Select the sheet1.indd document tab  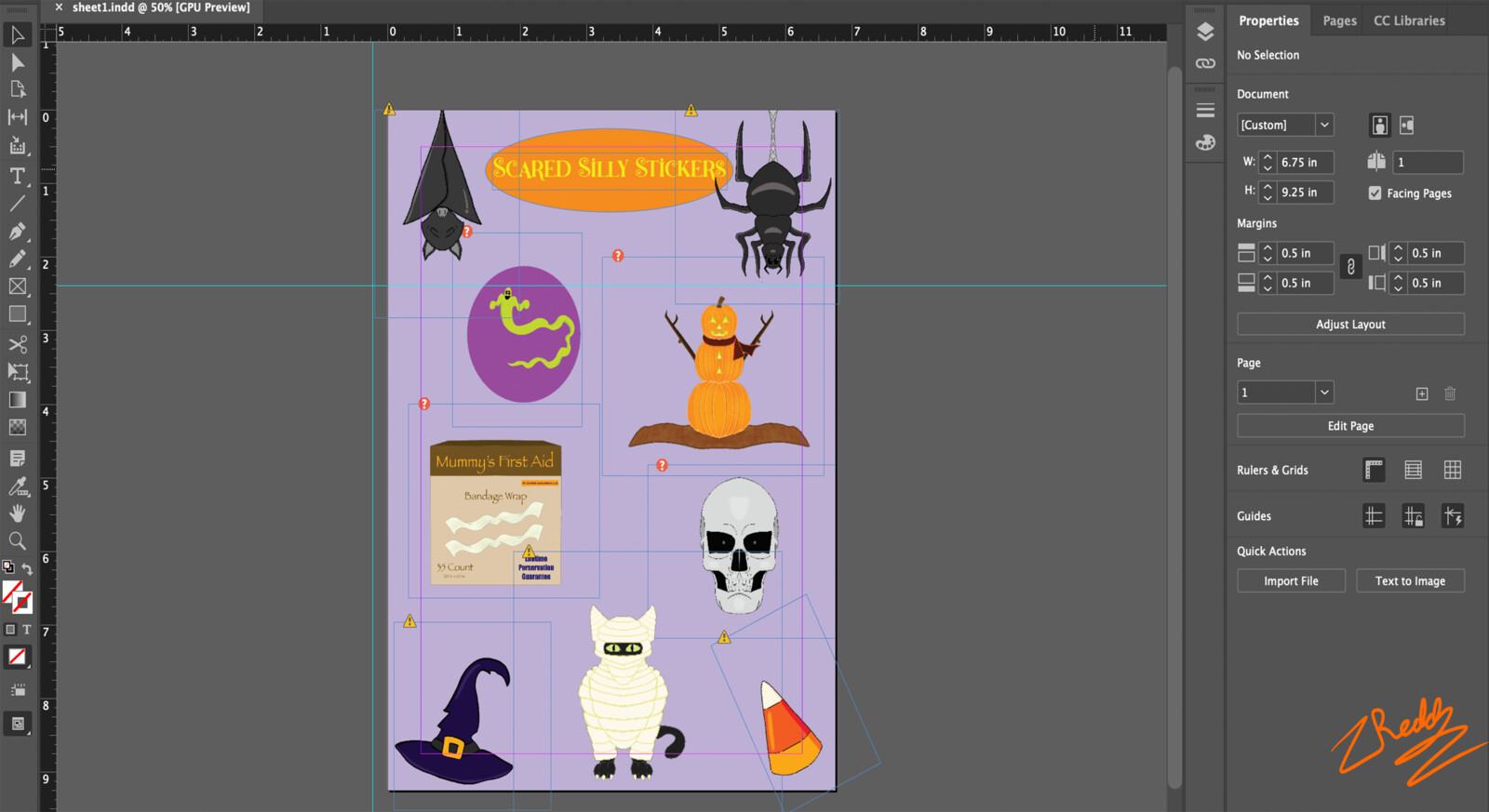point(161,7)
